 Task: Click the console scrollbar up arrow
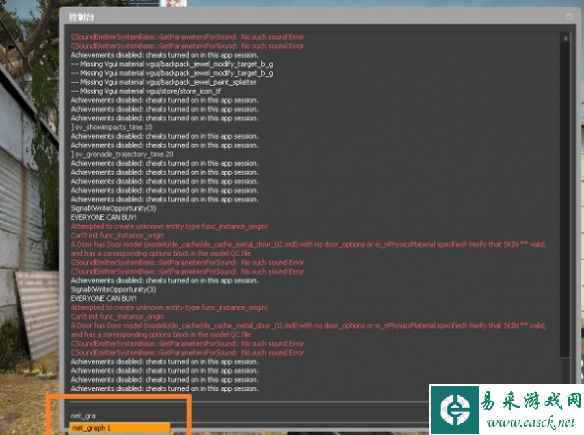pos(565,37)
